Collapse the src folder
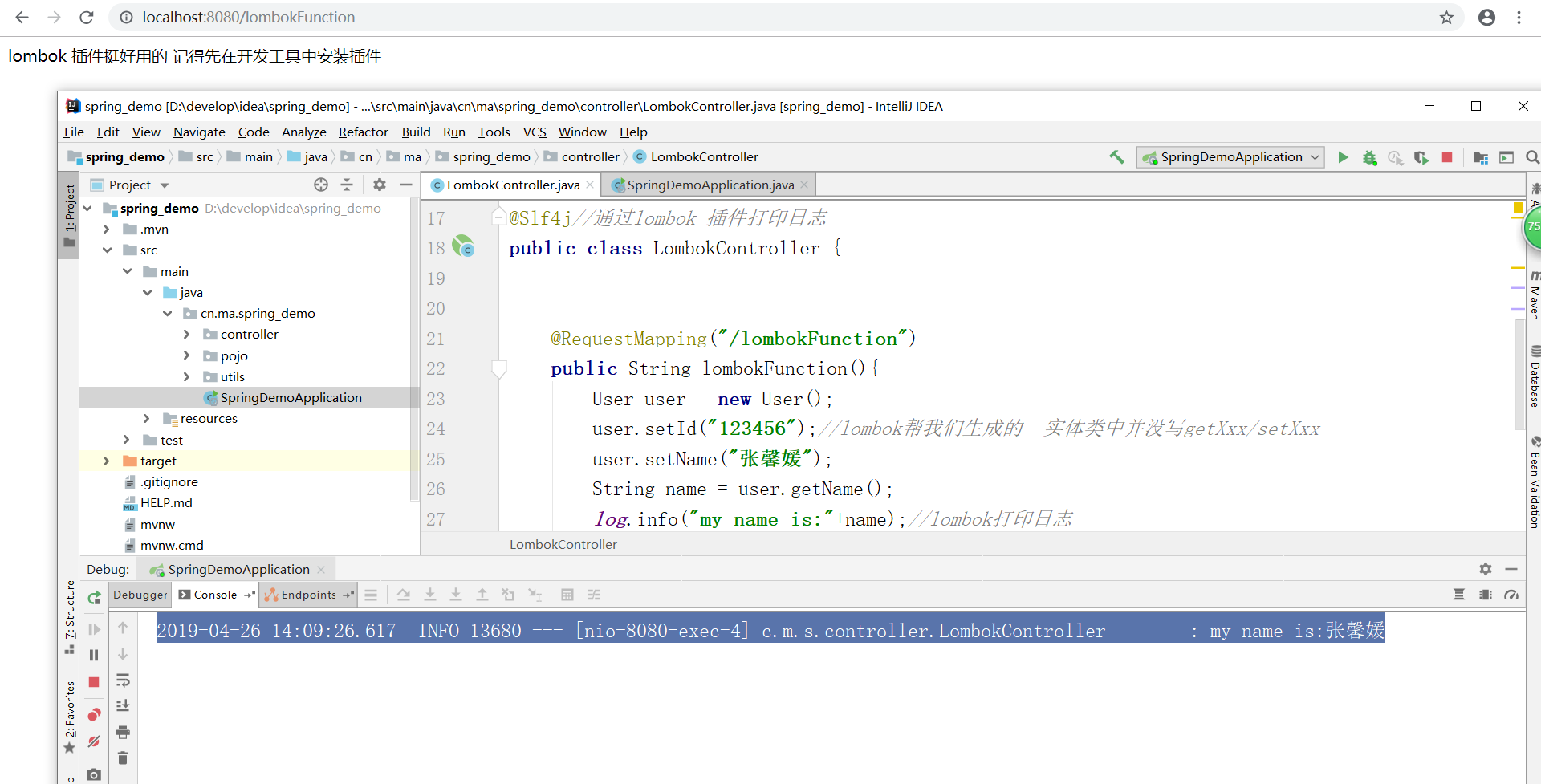Viewport: 1541px width, 784px height. click(108, 250)
